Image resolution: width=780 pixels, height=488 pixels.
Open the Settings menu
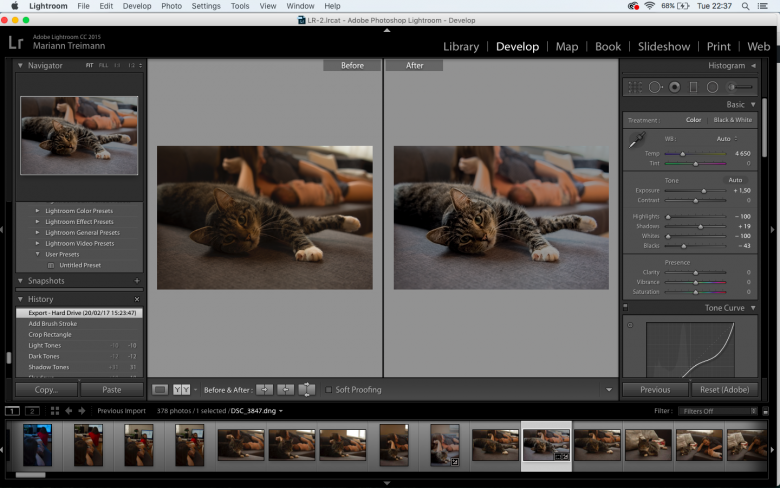pos(206,6)
